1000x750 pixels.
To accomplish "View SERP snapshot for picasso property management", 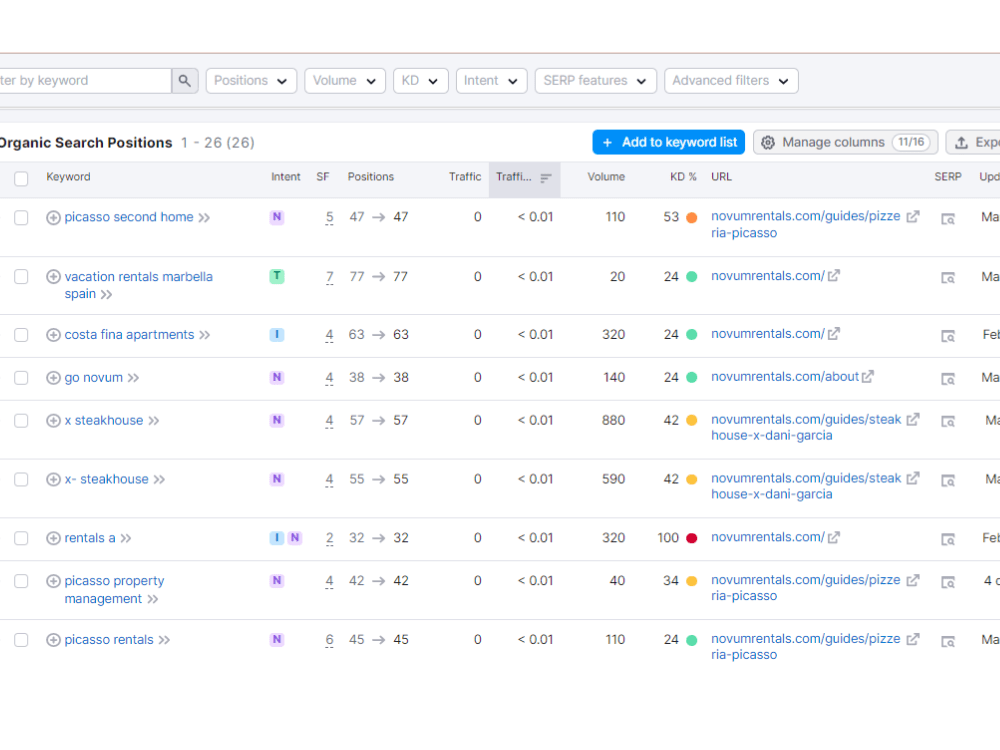I will point(948,582).
